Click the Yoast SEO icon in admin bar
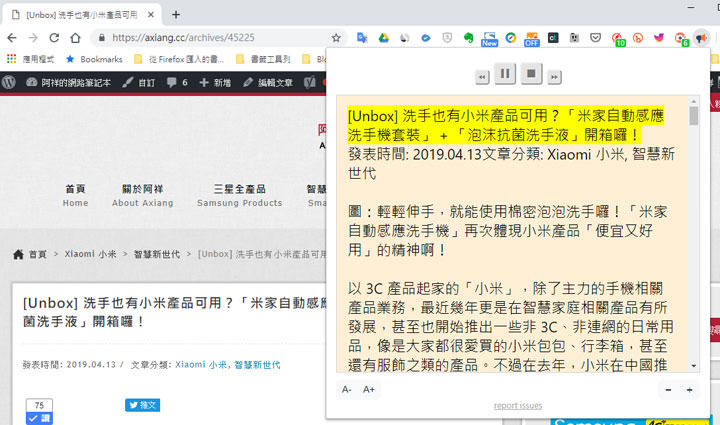720x425 pixels. click(x=310, y=83)
